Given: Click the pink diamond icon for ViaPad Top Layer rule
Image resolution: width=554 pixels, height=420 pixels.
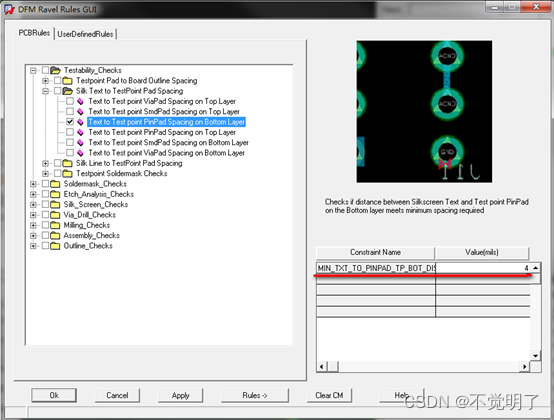Looking at the screenshot, I should coord(81,101).
